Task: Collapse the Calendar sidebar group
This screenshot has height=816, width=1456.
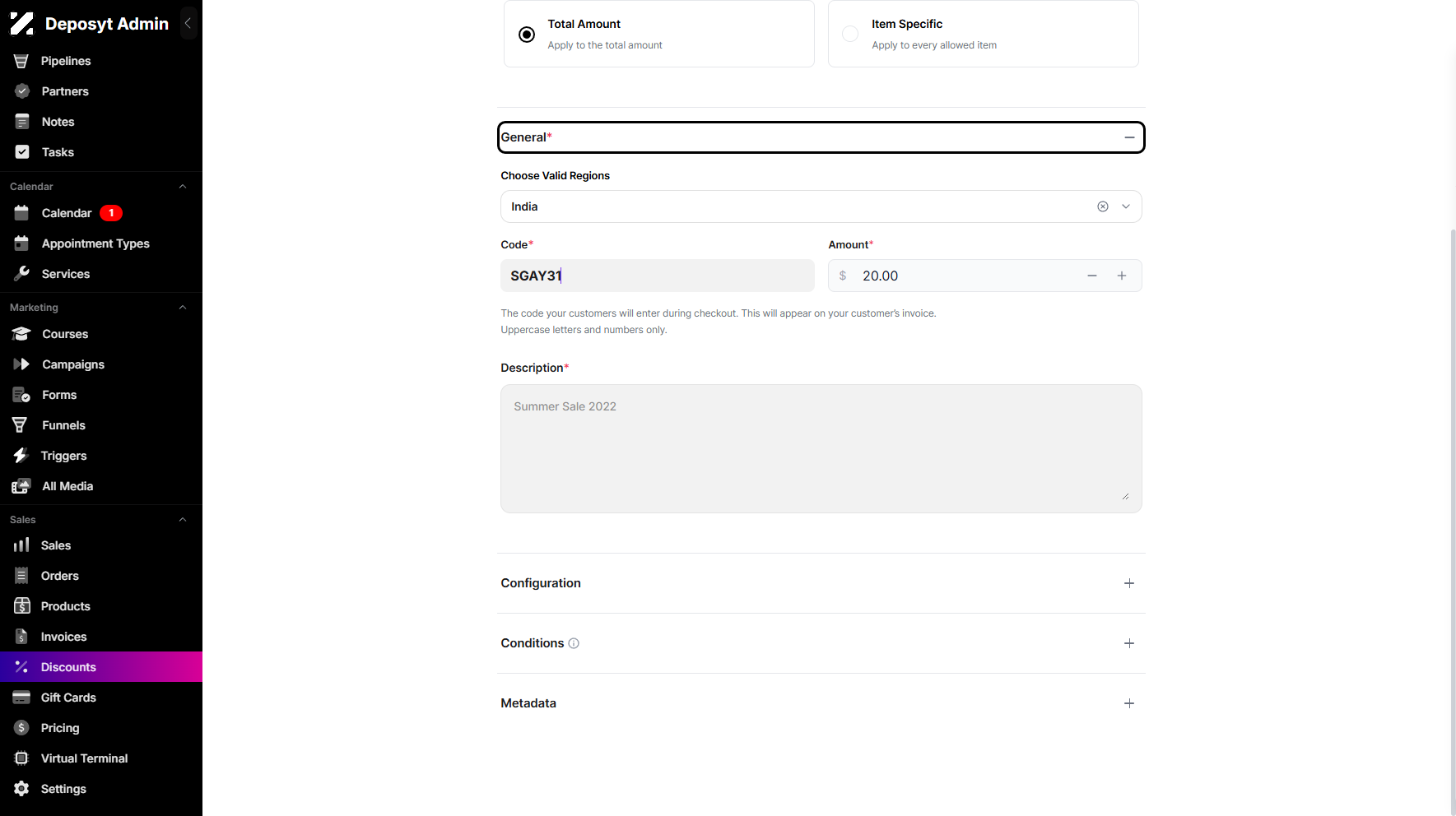Action: [183, 187]
